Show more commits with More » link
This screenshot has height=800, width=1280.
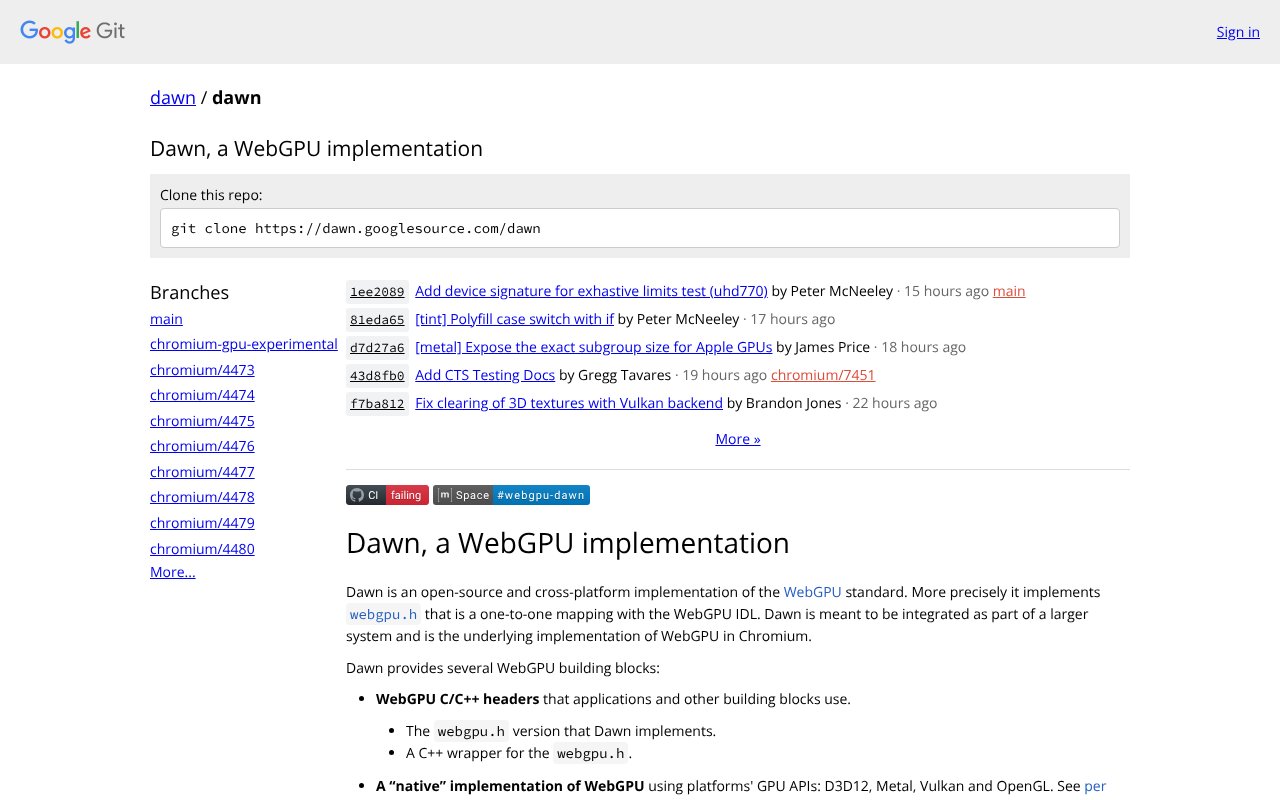[737, 439]
